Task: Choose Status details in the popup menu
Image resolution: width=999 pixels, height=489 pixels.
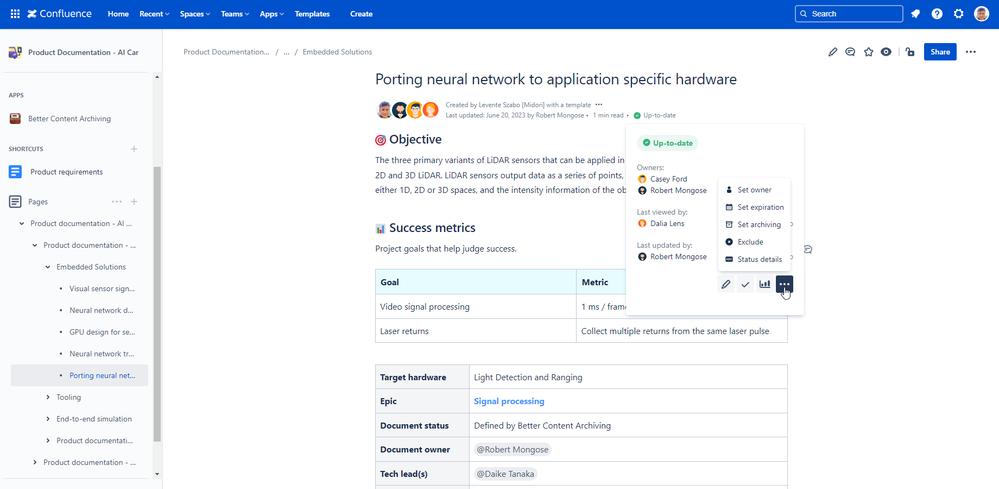Action: (759, 259)
